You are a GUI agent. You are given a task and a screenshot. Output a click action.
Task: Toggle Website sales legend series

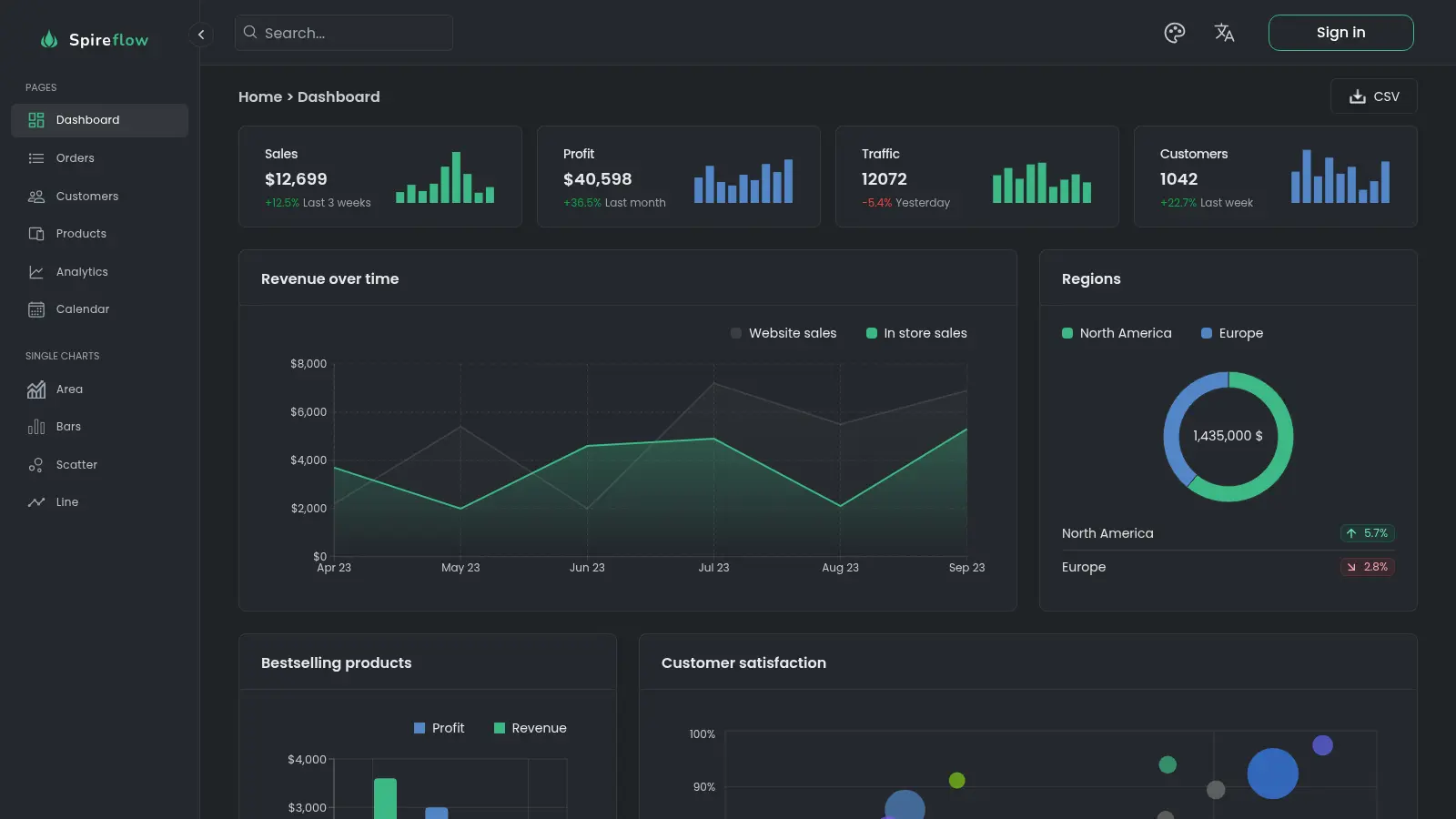click(x=784, y=333)
